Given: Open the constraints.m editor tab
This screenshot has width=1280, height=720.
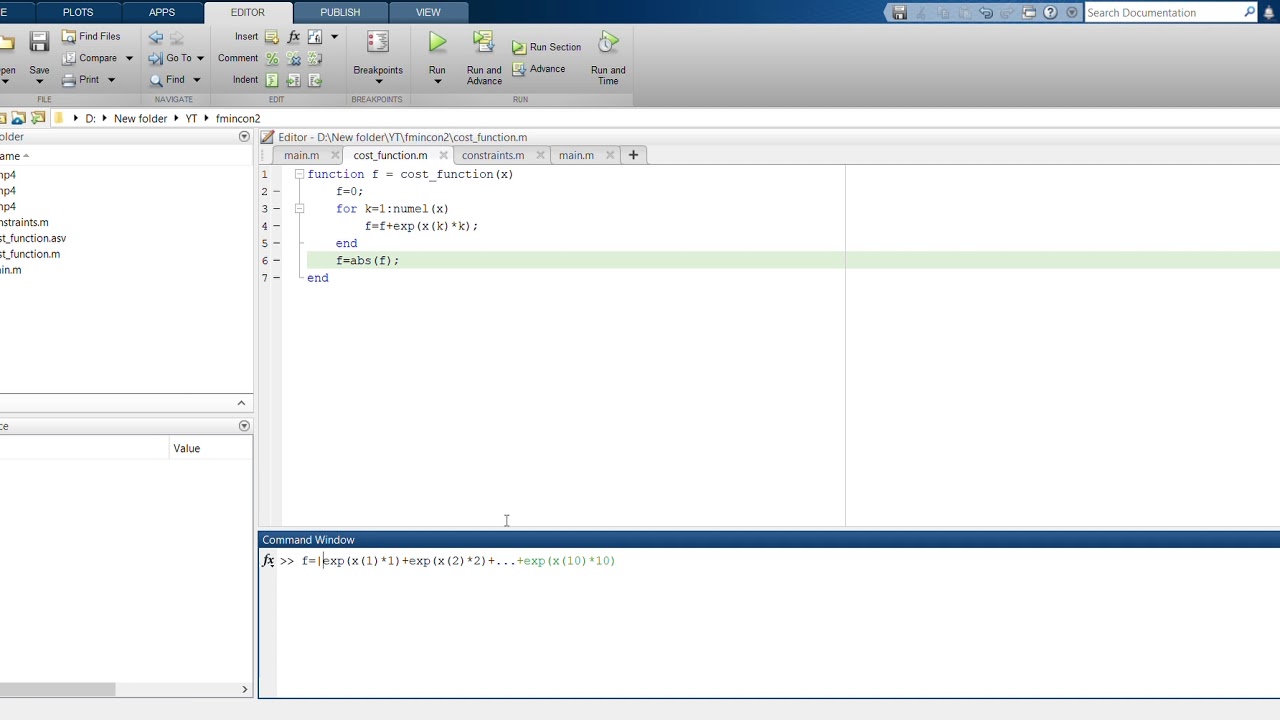Looking at the screenshot, I should click(x=493, y=155).
